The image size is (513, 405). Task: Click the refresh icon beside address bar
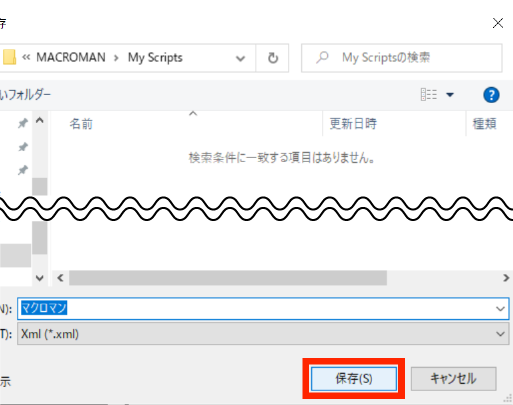[x=273, y=58]
